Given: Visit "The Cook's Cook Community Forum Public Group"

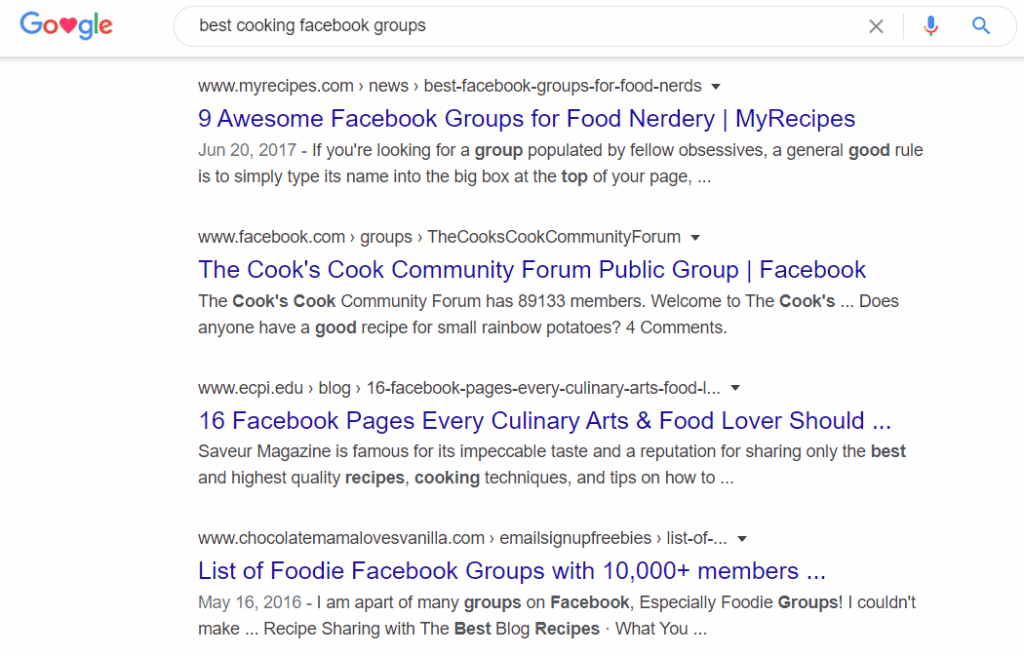Looking at the screenshot, I should point(531,269).
